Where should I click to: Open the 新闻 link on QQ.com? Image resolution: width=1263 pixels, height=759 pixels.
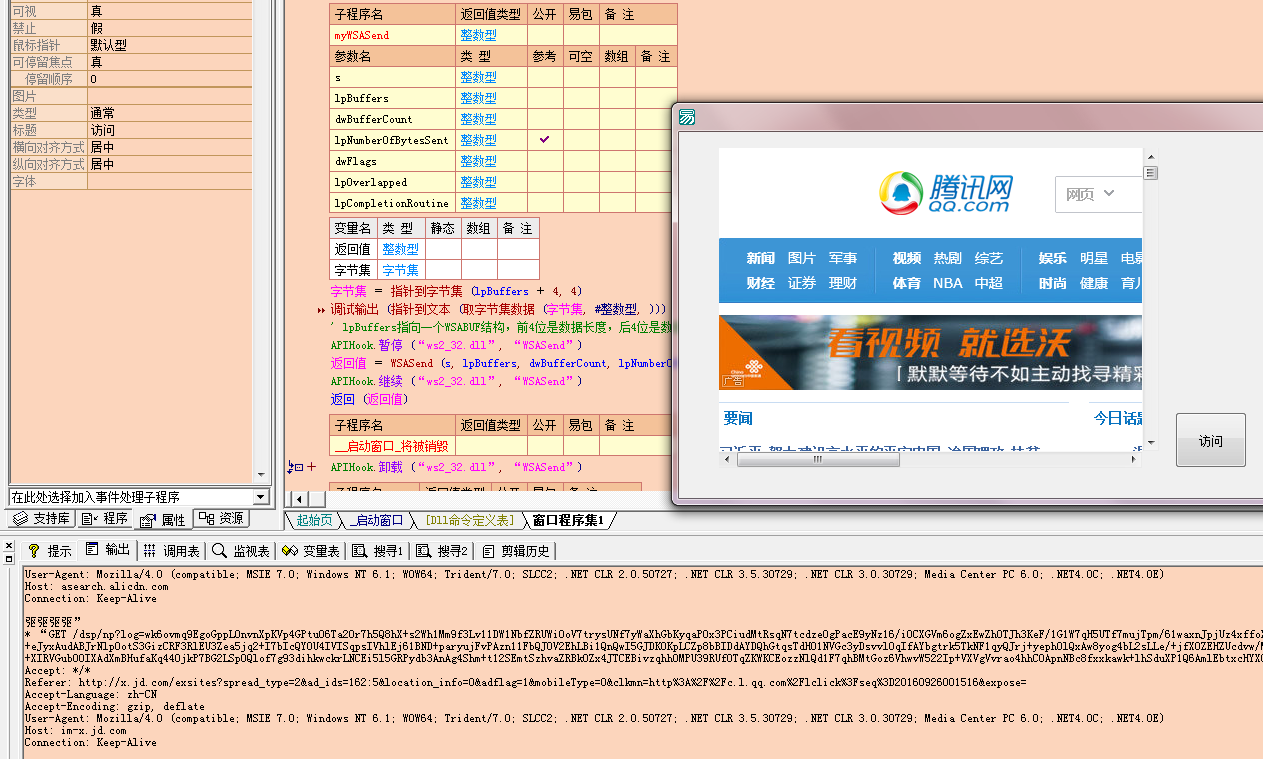(x=760, y=258)
